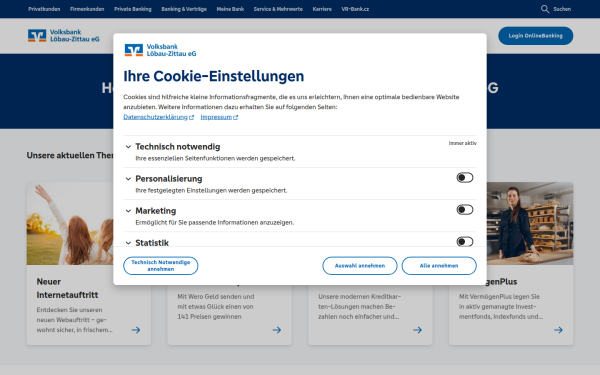Click Auswahl annehmen button
Viewport: 600px width, 375px height.
(x=360, y=266)
